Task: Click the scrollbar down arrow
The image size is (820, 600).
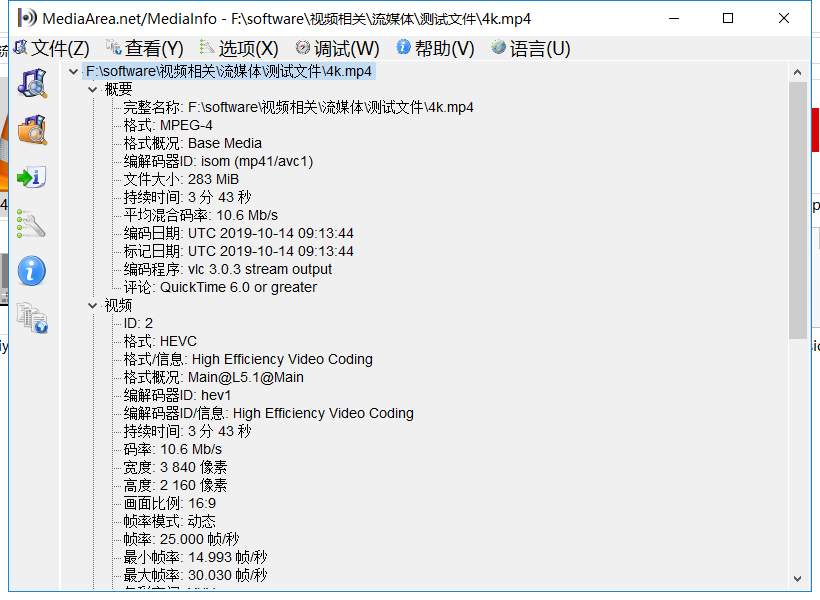Action: click(799, 579)
